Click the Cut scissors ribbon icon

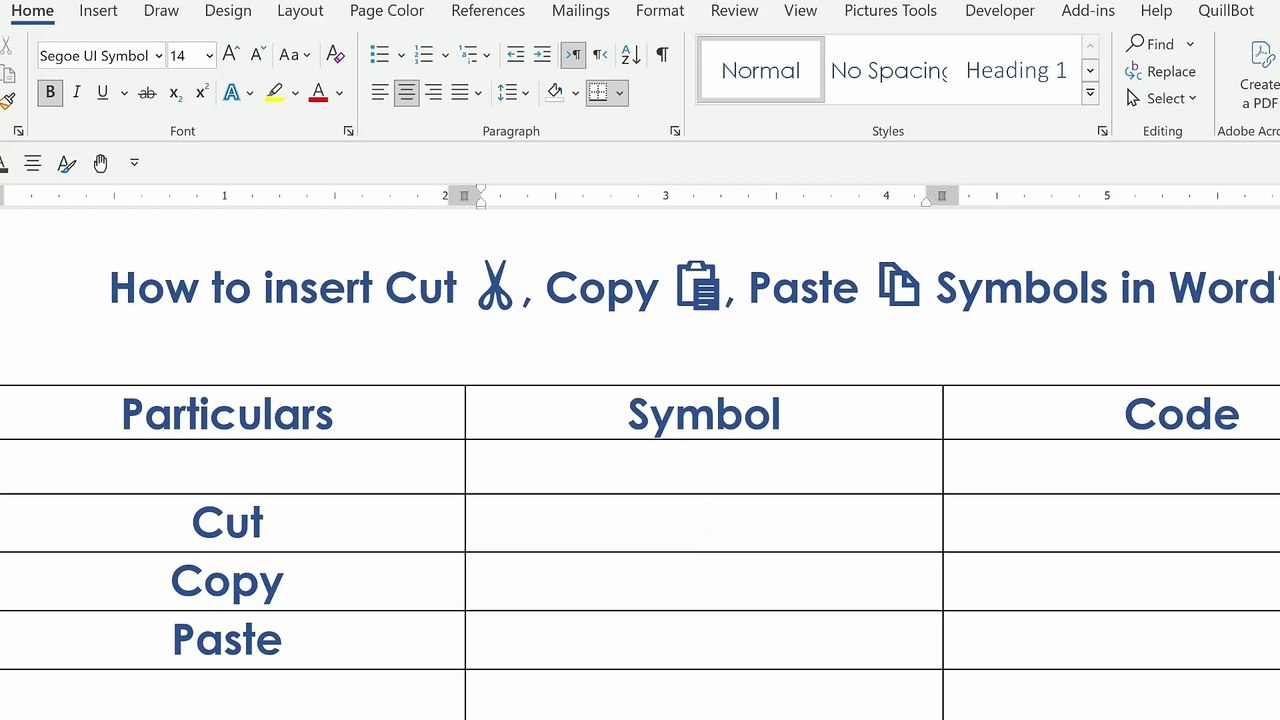pyautogui.click(x=5, y=46)
